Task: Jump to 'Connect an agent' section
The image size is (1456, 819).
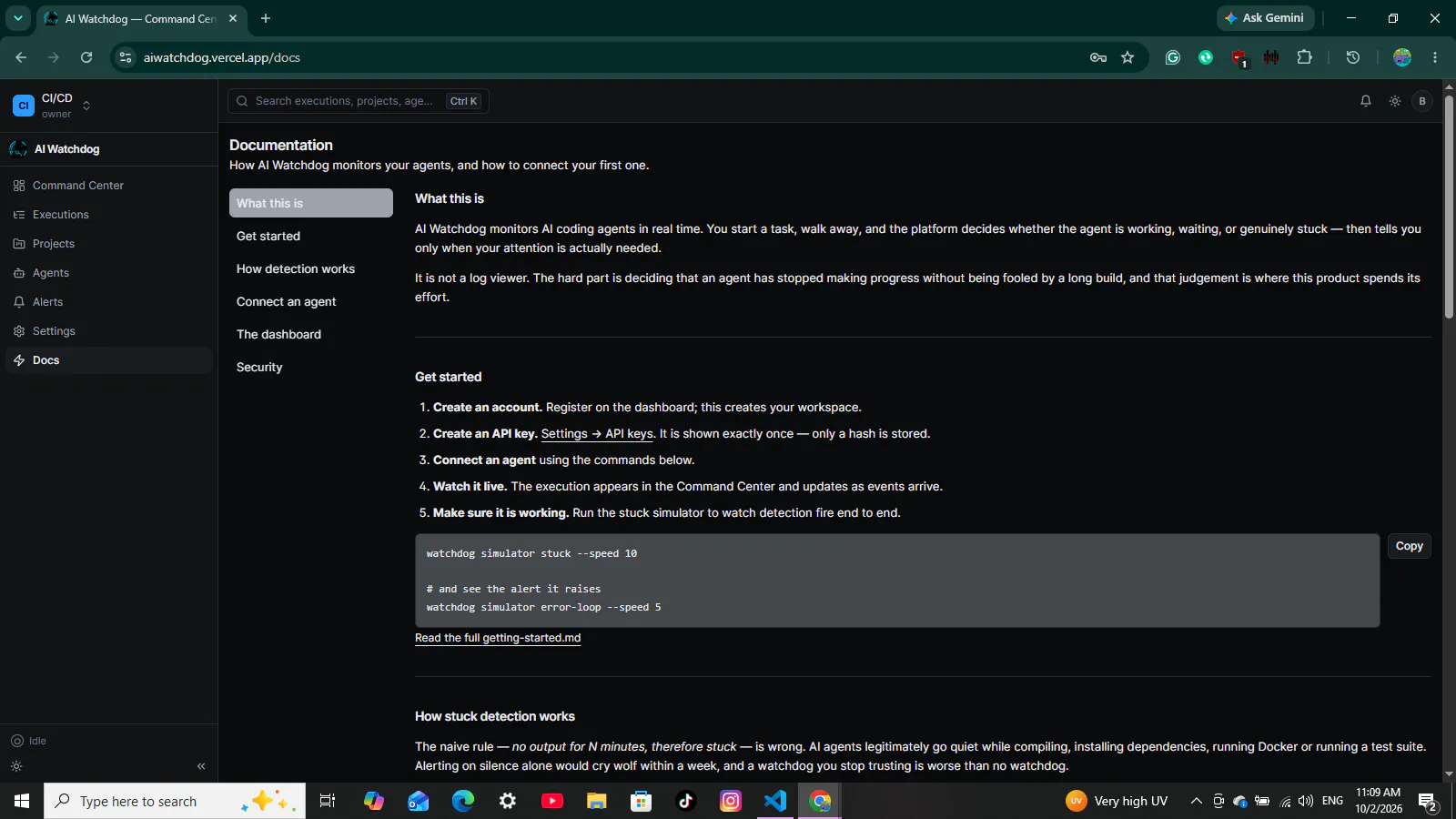Action: (x=311, y=301)
